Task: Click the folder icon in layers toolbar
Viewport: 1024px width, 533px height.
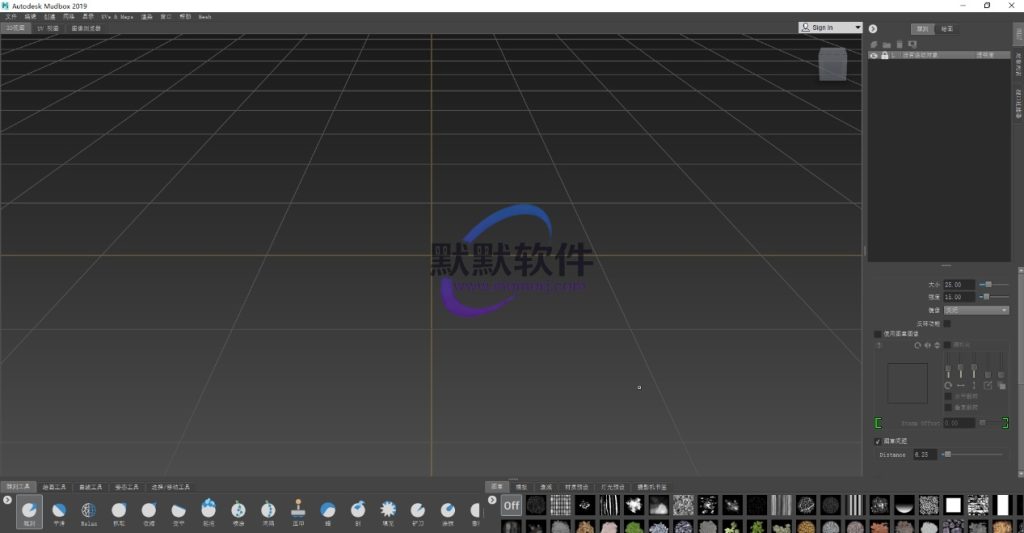Action: [x=886, y=44]
